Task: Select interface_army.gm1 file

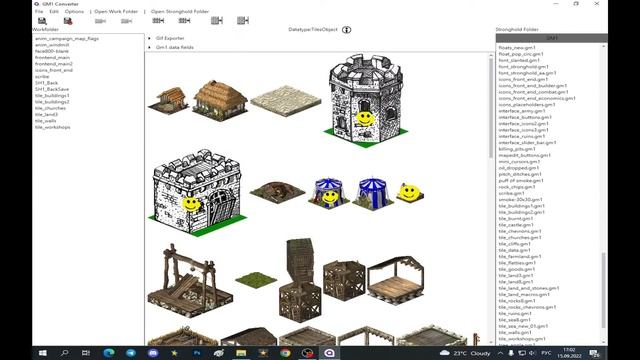Action: coord(522,111)
